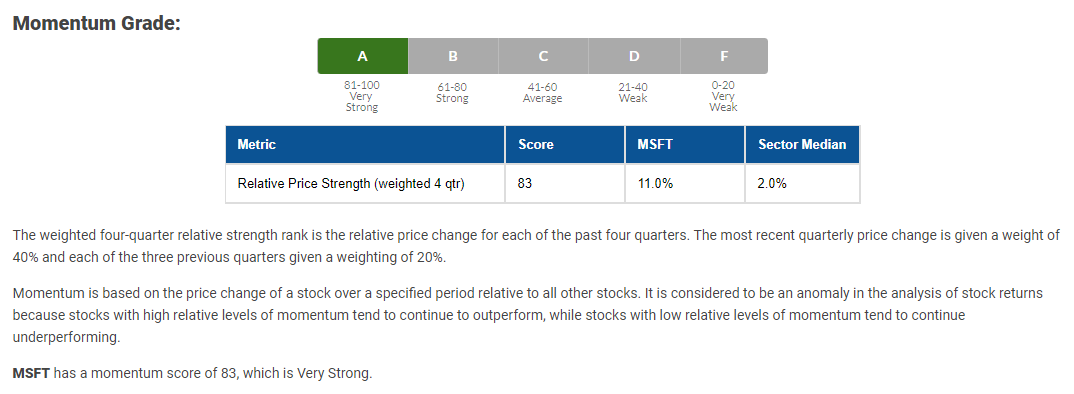
Task: Click the Sector Median column header
Action: point(803,145)
